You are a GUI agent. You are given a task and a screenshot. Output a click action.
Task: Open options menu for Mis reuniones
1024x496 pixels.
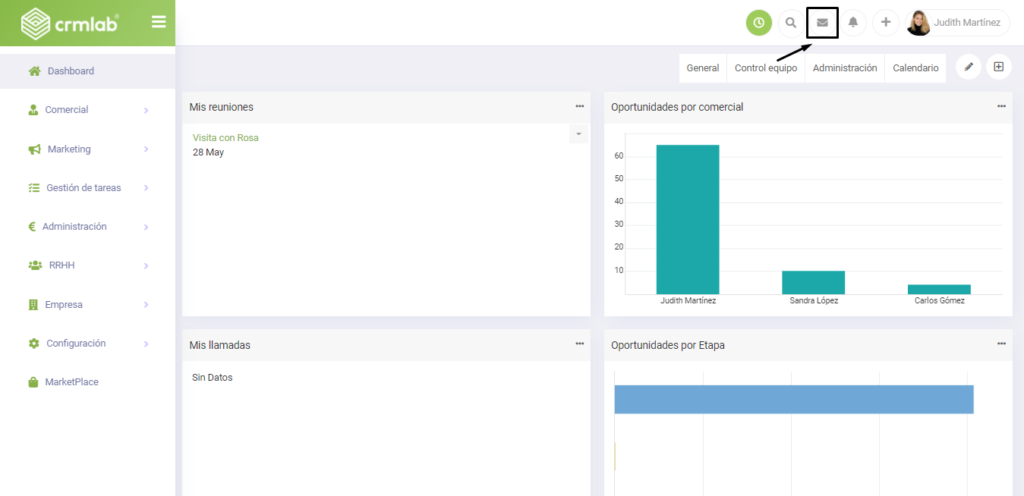coord(579,106)
